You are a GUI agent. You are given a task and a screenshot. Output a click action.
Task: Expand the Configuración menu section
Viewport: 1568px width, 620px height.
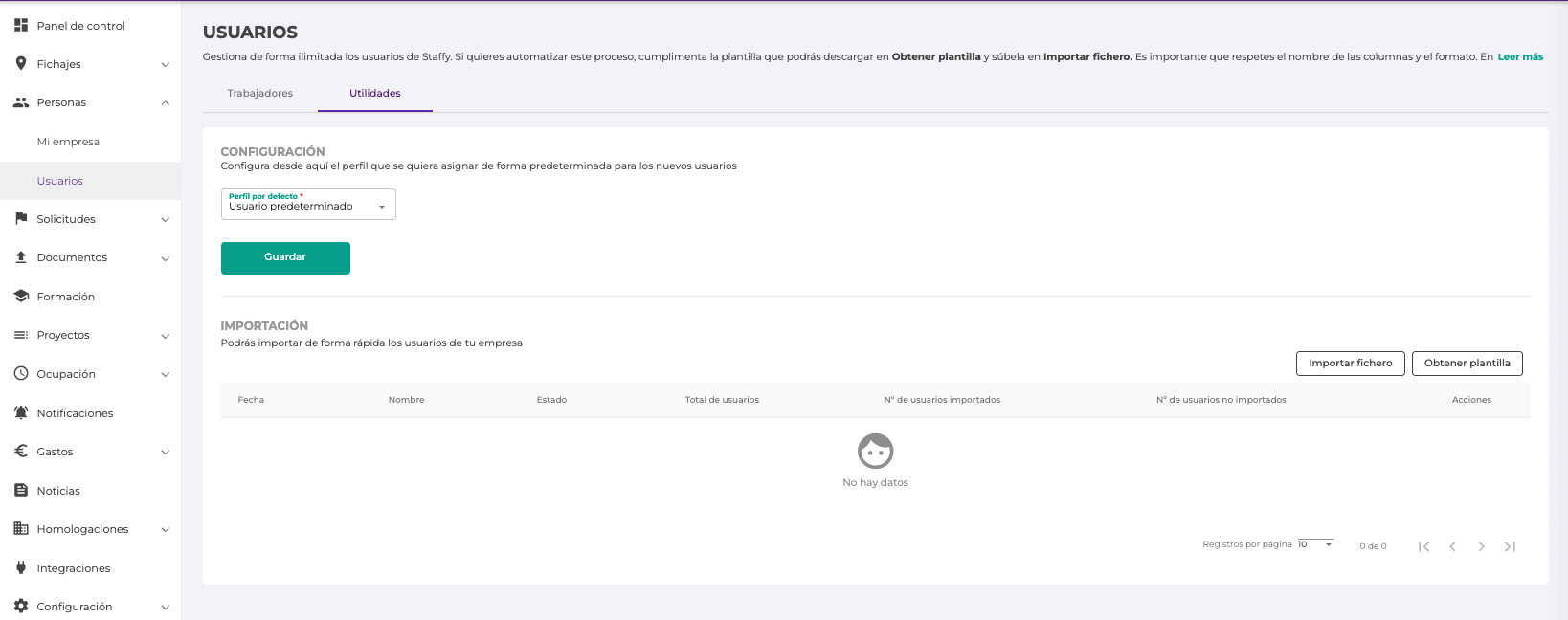pyautogui.click(x=165, y=607)
